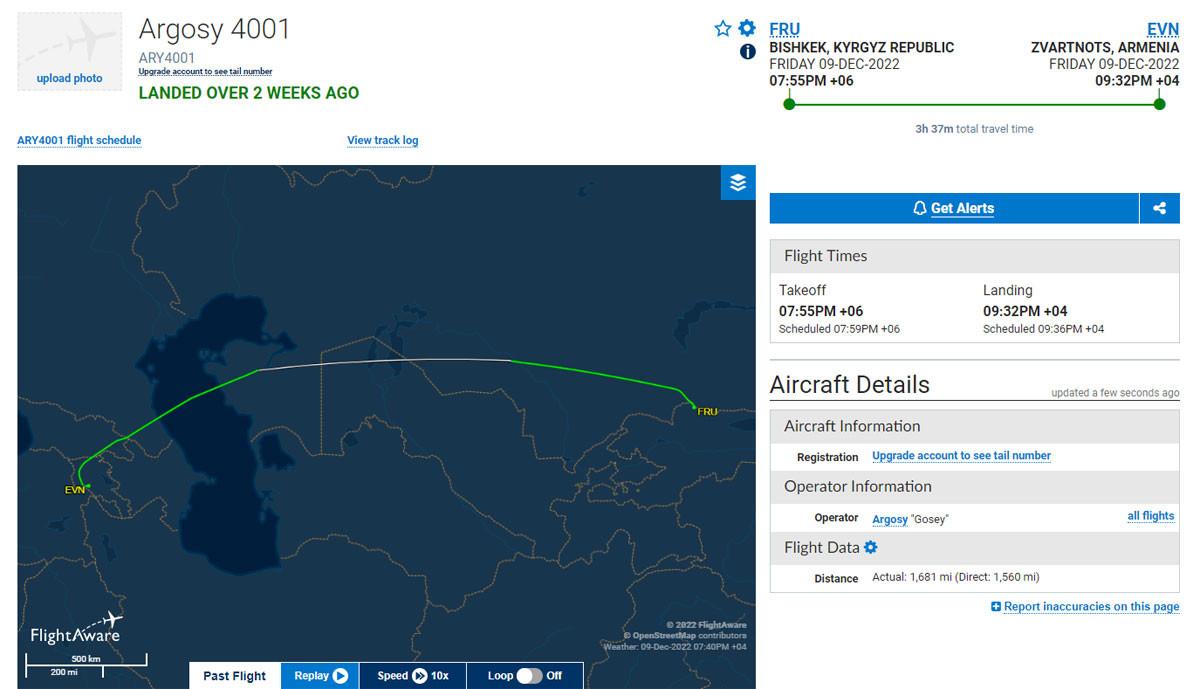Viewport: 1200px width, 689px height.
Task: Select the Past Flight tab
Action: [x=235, y=676]
